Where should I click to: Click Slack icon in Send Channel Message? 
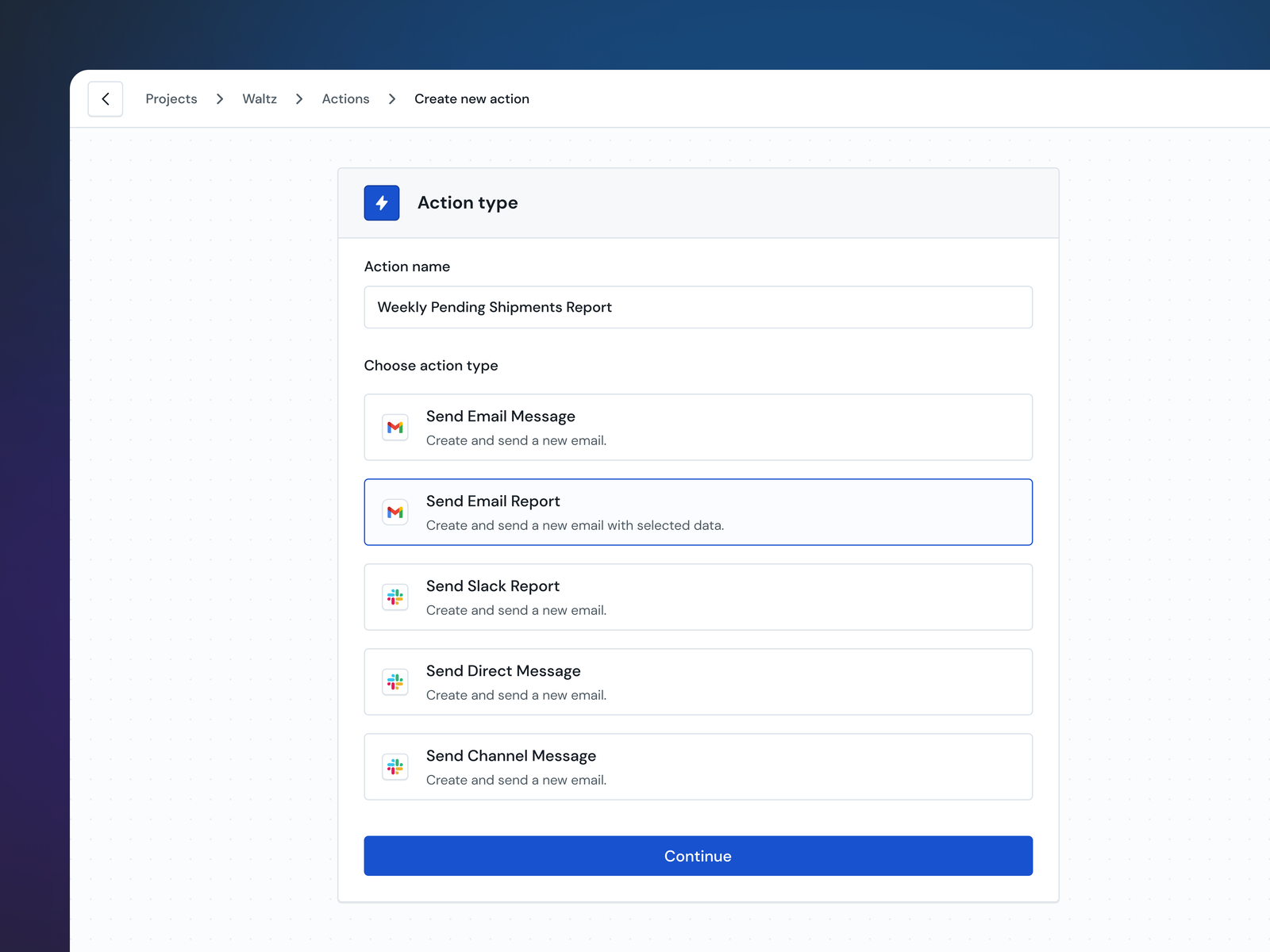[395, 767]
